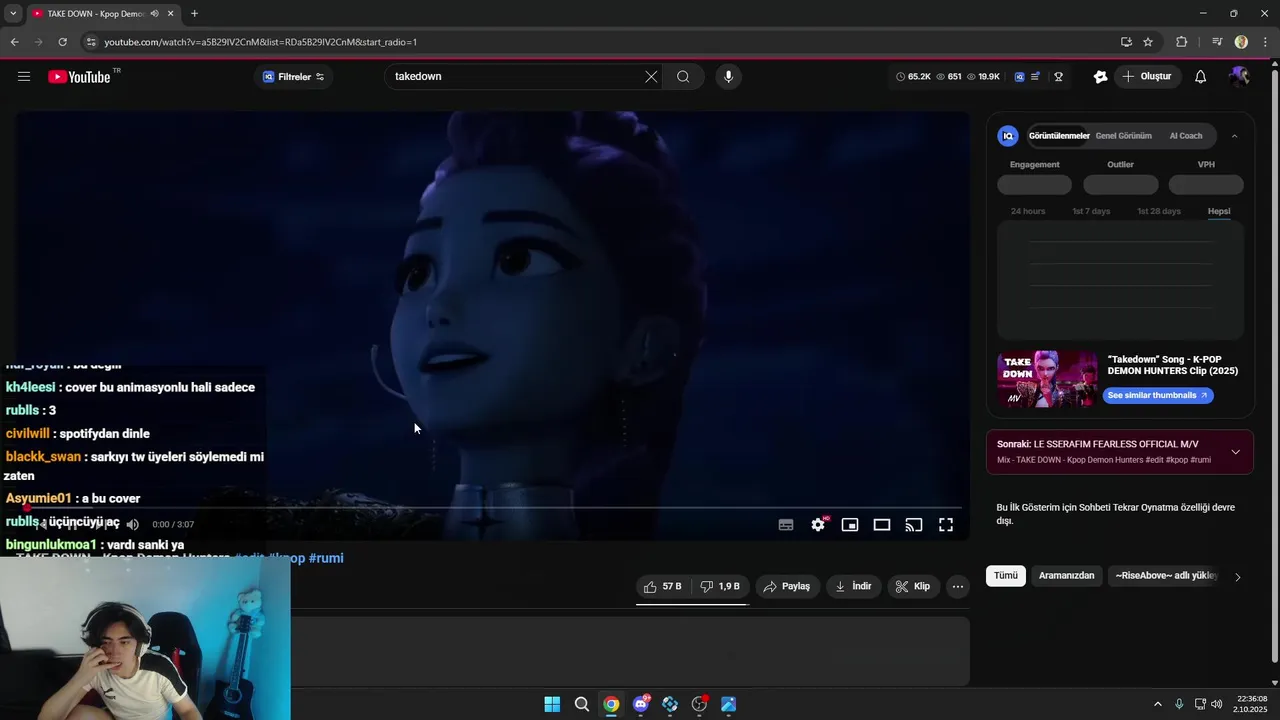This screenshot has width=1280, height=720.
Task: Go to YouTube home via logo
Action: pos(79,77)
